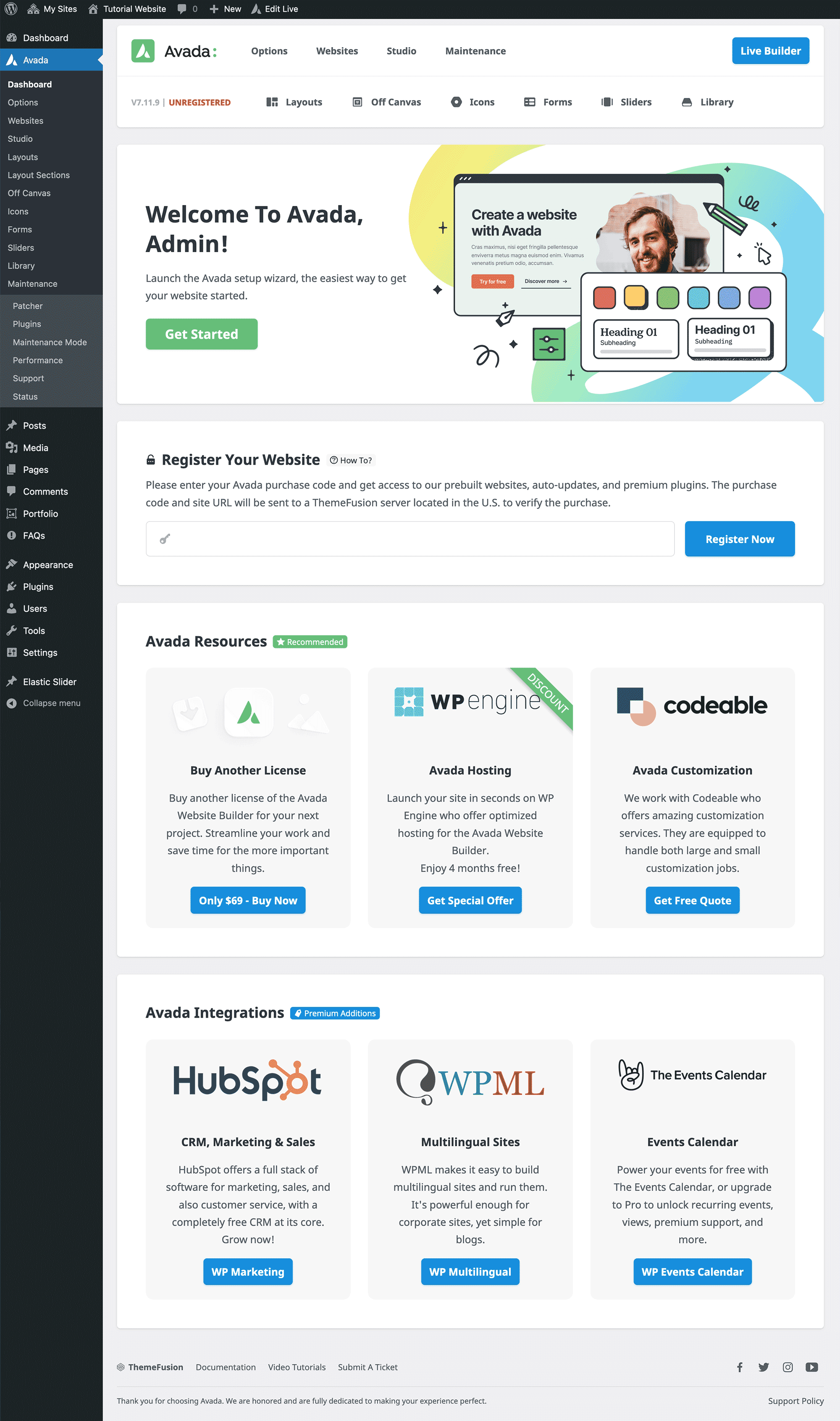Open the How To? help link
The image size is (840, 1421).
pos(352,460)
